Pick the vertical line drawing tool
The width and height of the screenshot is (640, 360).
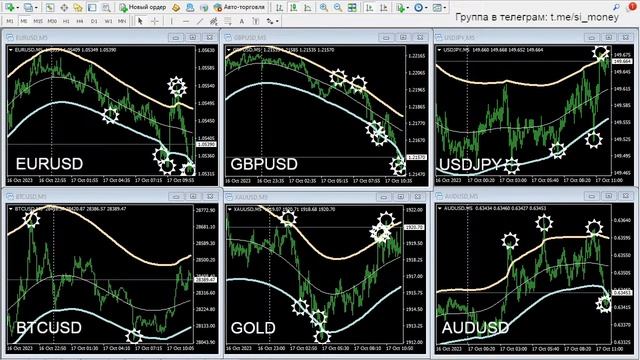[171, 21]
